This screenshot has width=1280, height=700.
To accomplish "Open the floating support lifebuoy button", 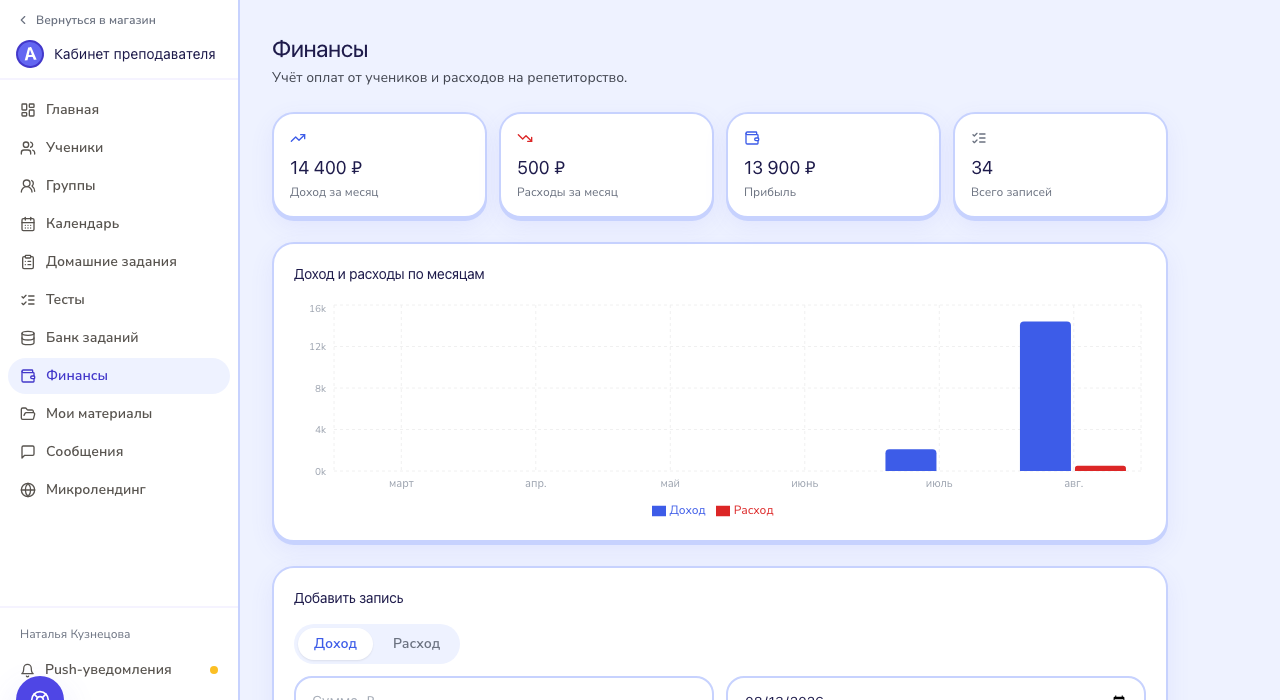I will (40, 690).
